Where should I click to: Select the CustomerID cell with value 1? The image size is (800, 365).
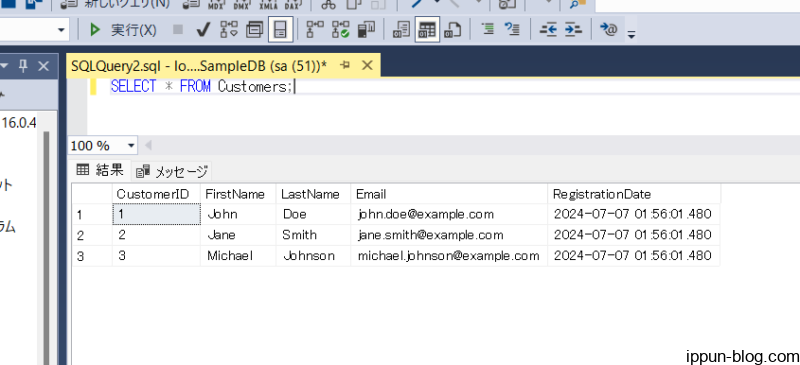tap(156, 214)
